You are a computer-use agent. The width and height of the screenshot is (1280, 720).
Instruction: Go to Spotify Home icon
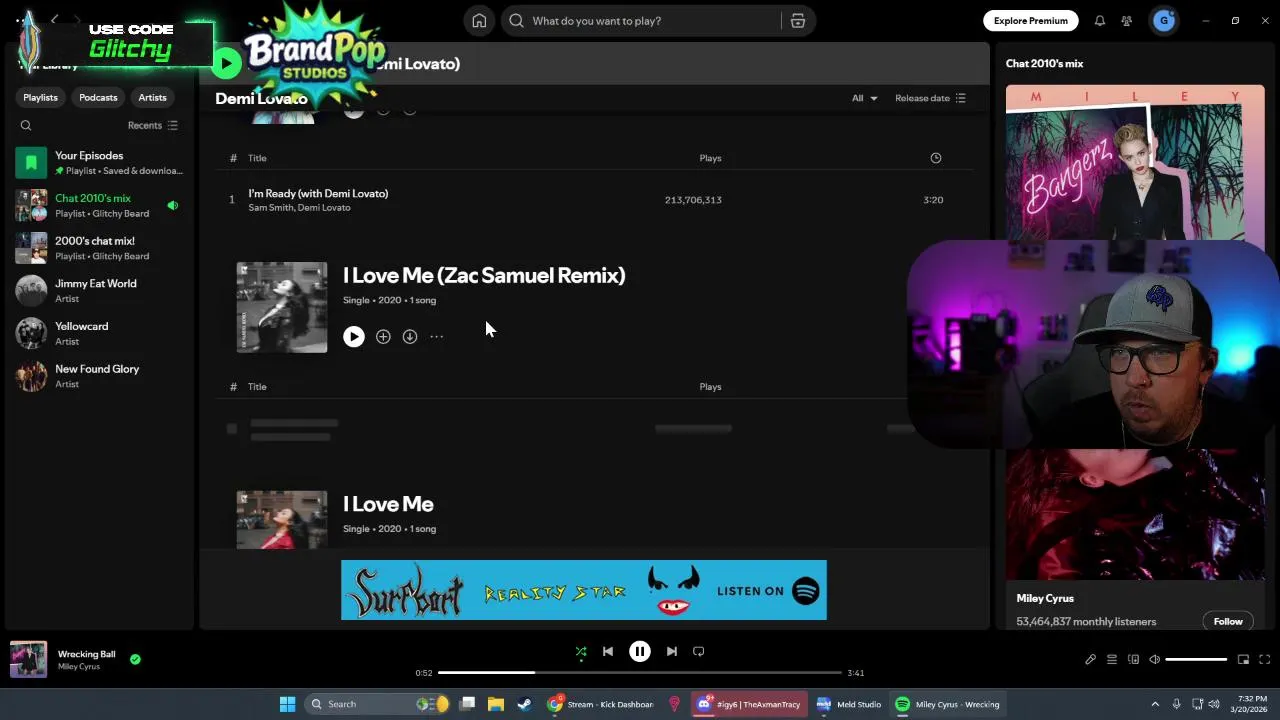pos(479,21)
